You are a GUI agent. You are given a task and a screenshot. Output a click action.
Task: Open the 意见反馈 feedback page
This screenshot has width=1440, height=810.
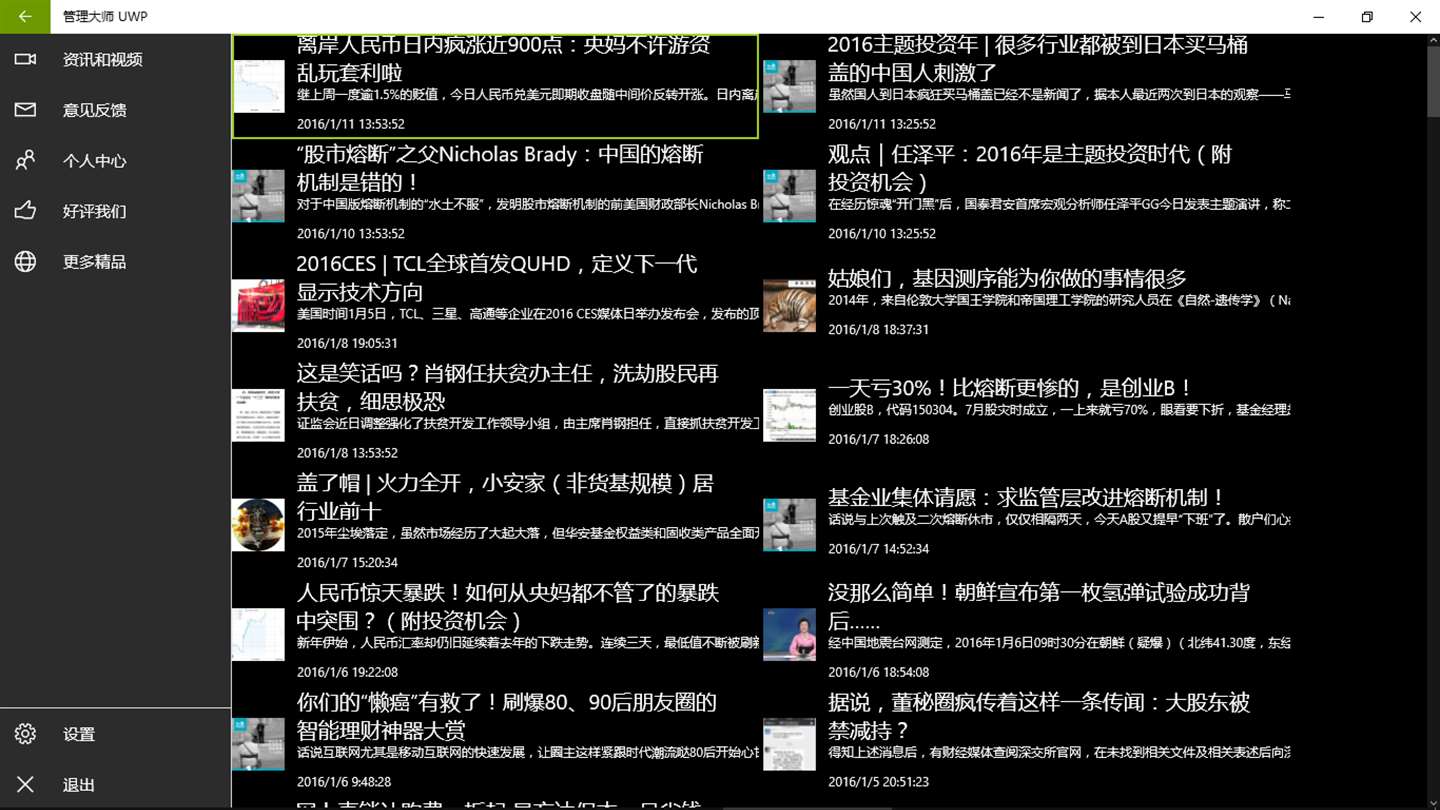[115, 110]
